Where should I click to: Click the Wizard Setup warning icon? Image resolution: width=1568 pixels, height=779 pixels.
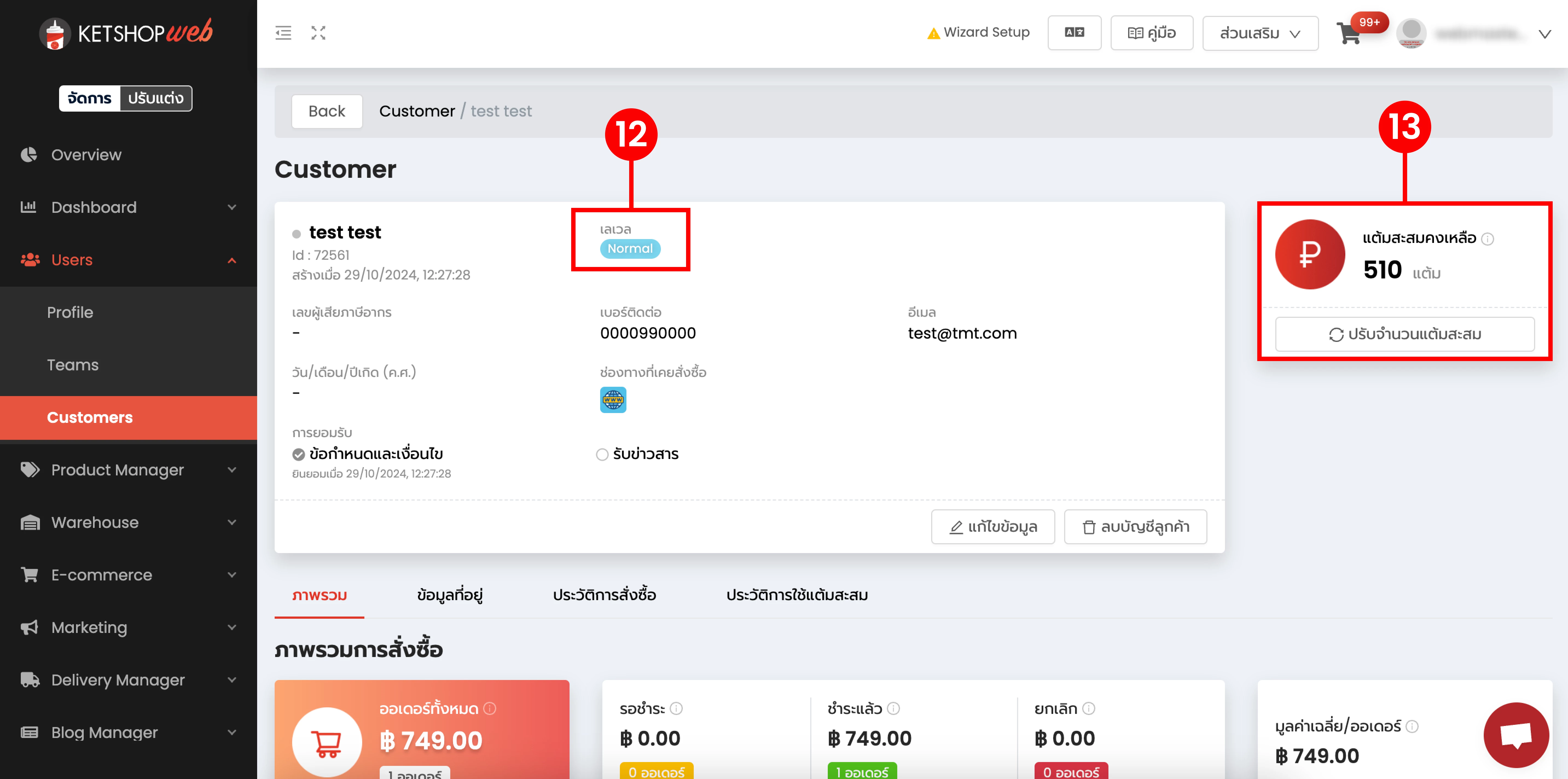pyautogui.click(x=933, y=33)
